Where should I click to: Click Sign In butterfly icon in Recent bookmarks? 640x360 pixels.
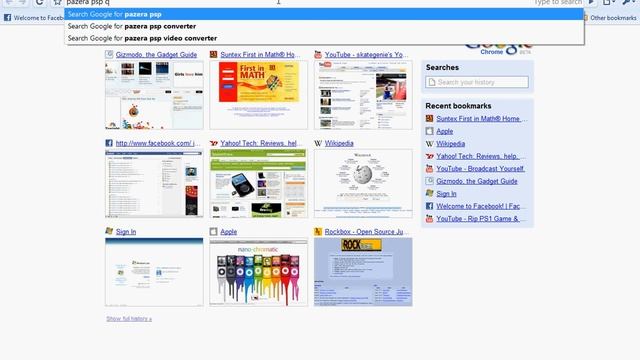(x=429, y=193)
